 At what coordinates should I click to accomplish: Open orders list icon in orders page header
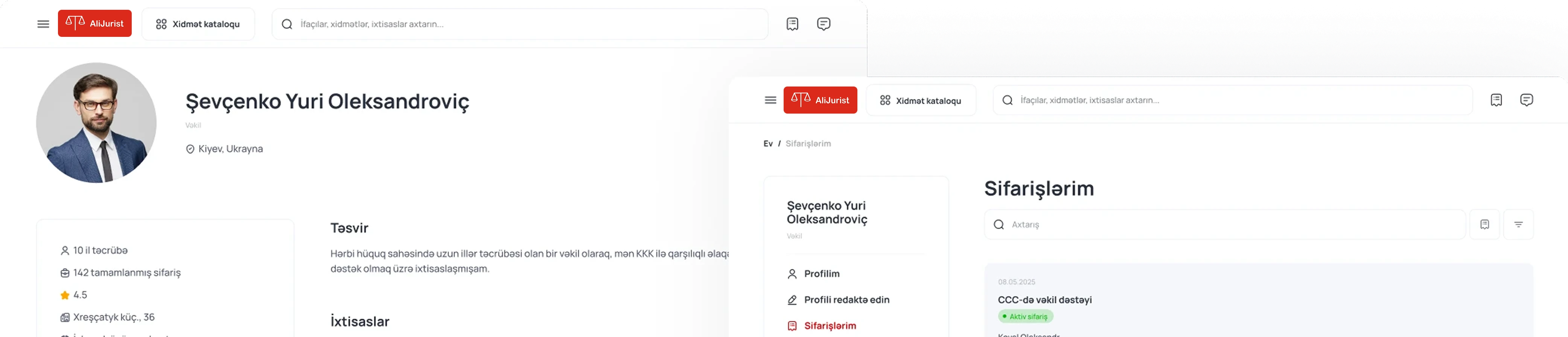1496,100
